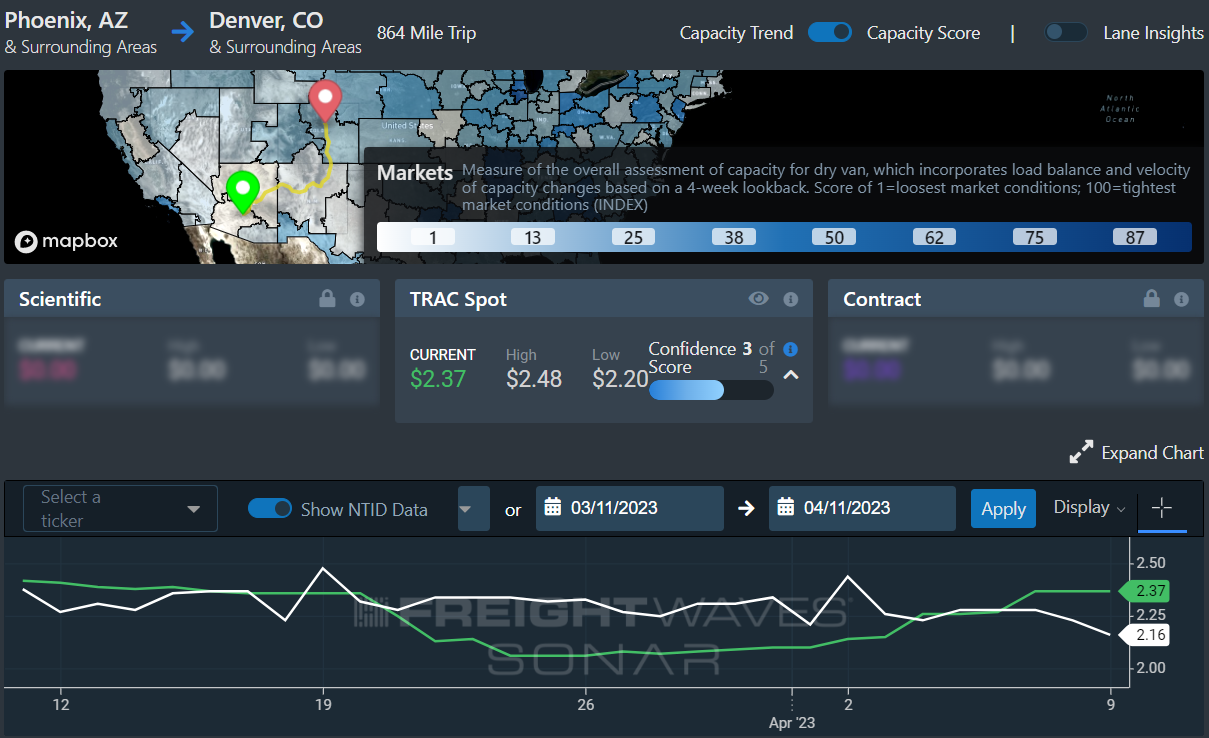Open the dropdown before 'or'
Image resolution: width=1209 pixels, height=738 pixels.
coord(474,508)
